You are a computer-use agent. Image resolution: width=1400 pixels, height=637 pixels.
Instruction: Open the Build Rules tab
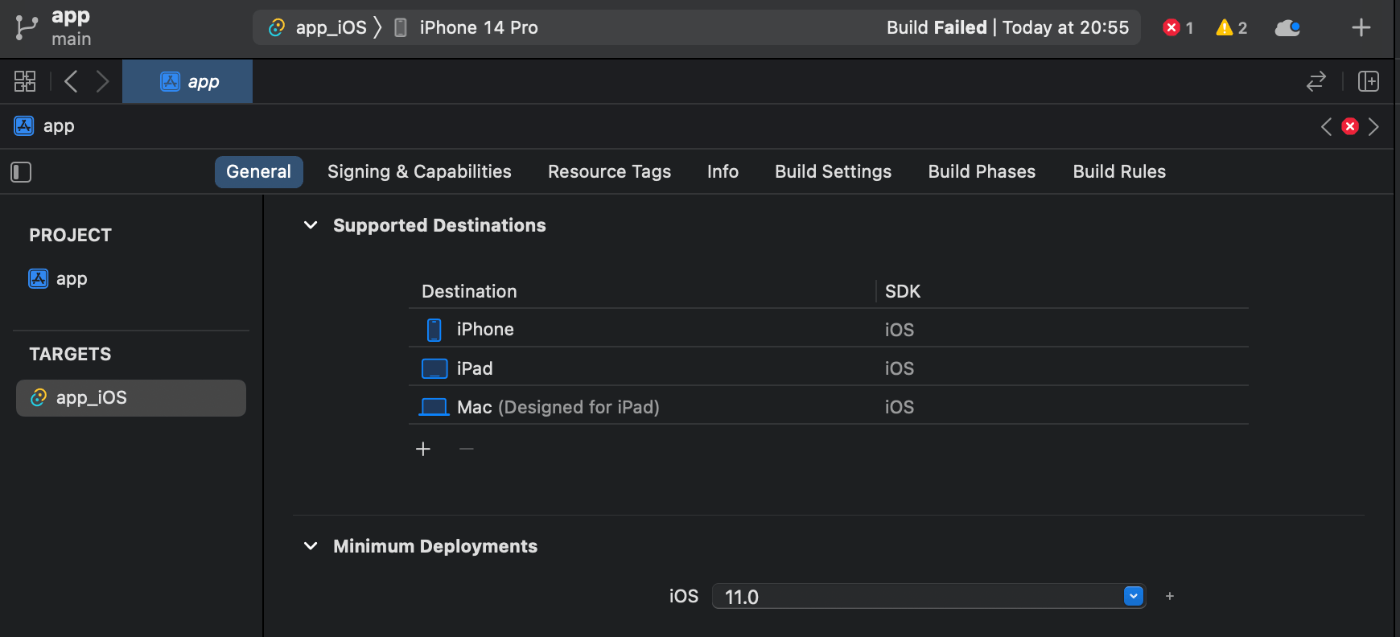point(1119,172)
